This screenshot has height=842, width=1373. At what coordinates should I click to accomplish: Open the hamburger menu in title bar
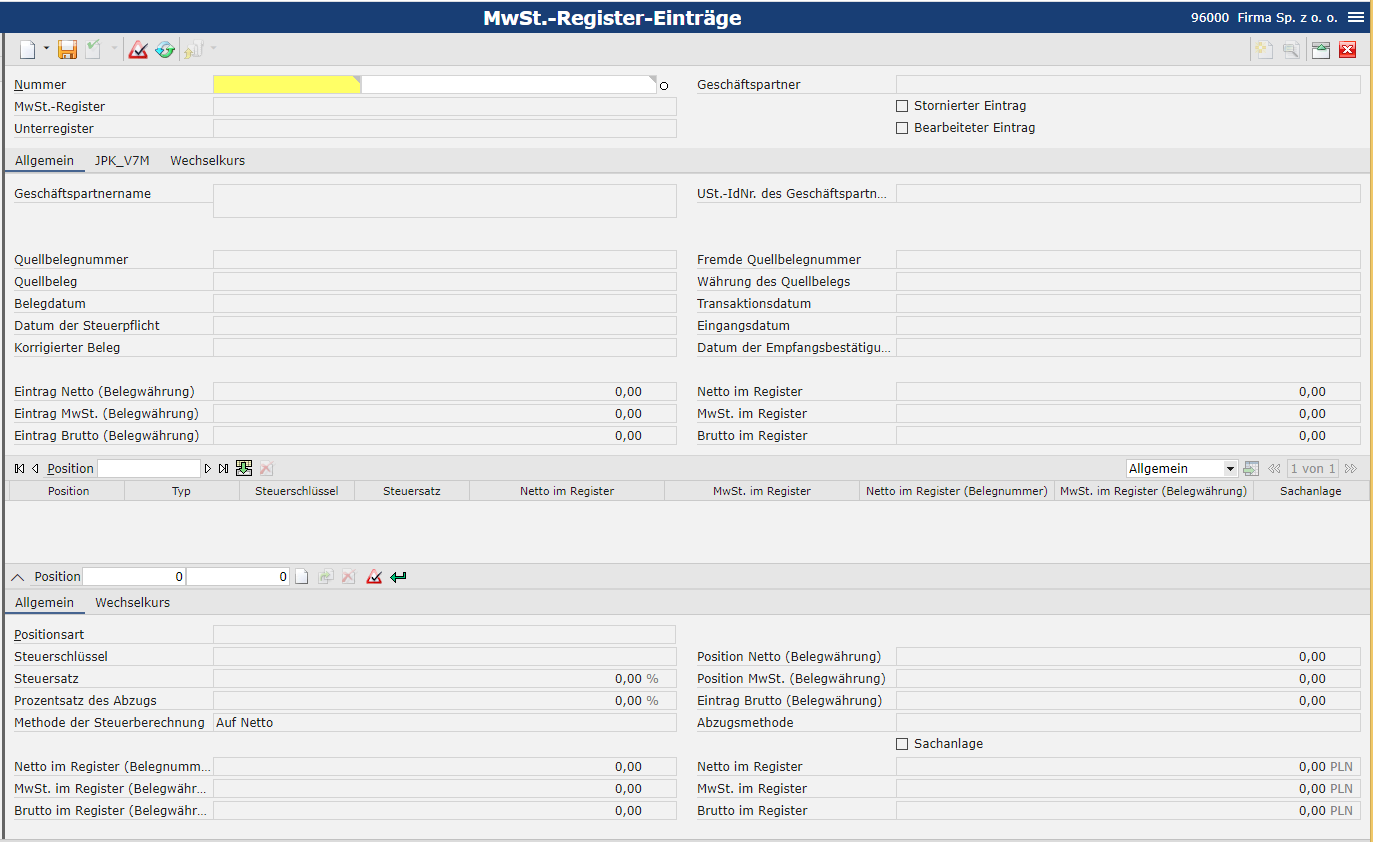[1355, 17]
